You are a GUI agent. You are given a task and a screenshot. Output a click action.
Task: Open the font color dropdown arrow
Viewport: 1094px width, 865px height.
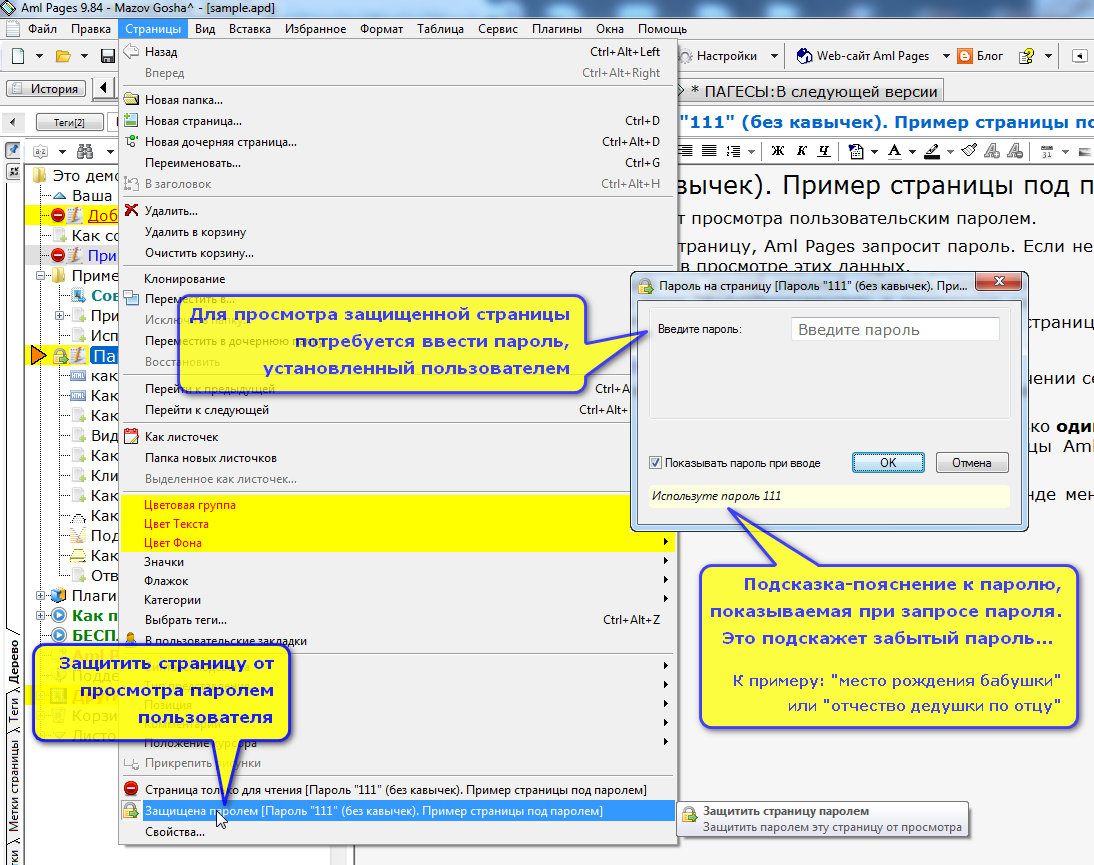click(912, 151)
